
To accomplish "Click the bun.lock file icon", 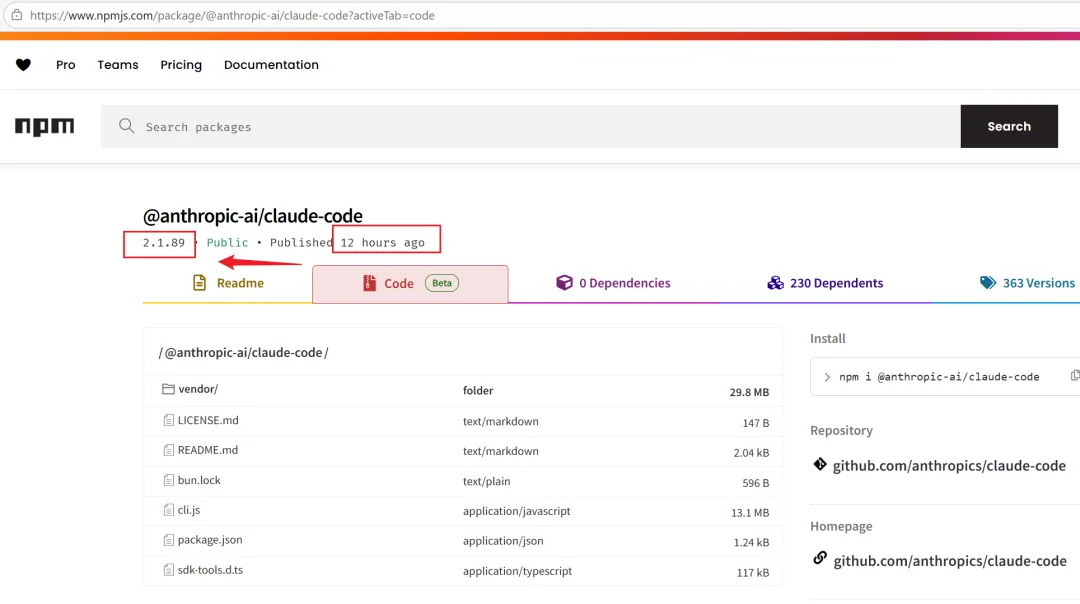I will tap(169, 480).
